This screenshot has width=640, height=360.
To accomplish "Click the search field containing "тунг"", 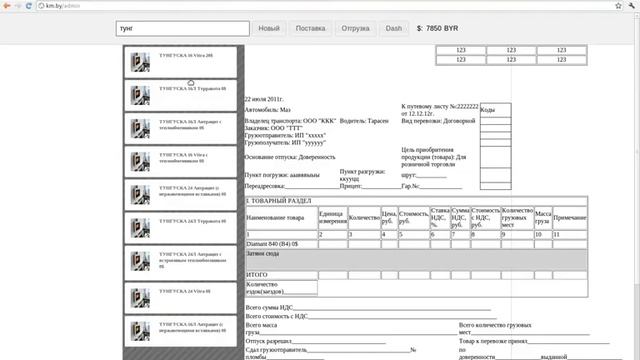I will pyautogui.click(x=182, y=29).
